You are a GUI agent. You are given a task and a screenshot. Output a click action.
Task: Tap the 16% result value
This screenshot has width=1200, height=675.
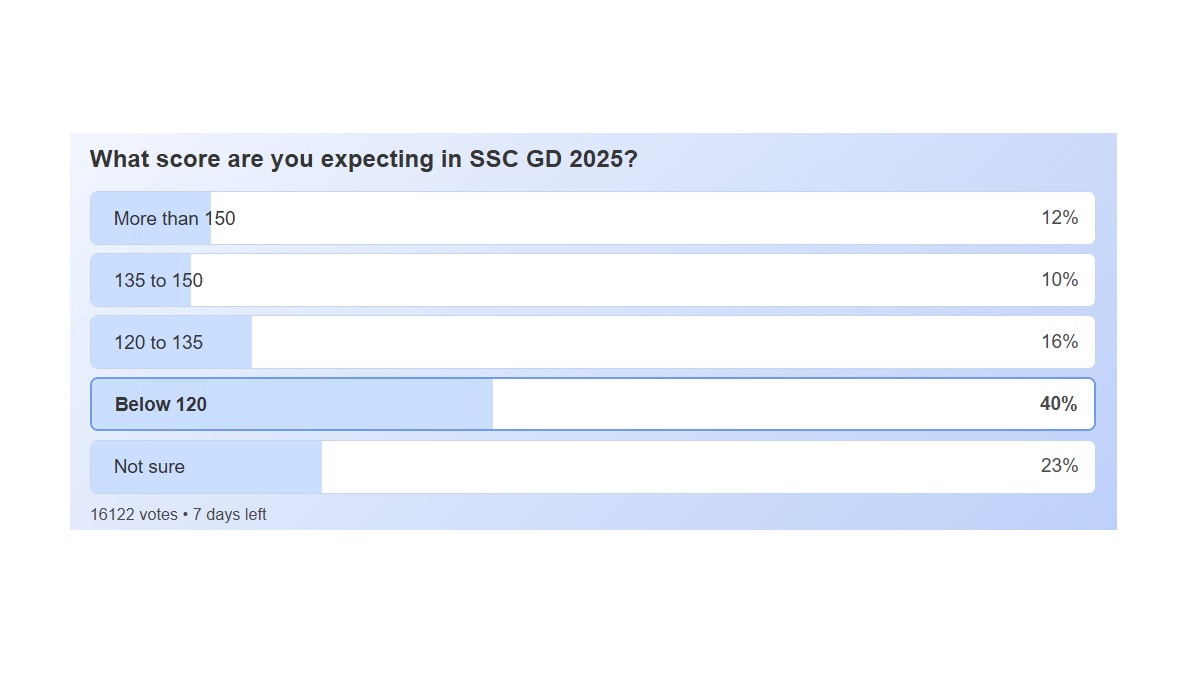tap(1059, 342)
